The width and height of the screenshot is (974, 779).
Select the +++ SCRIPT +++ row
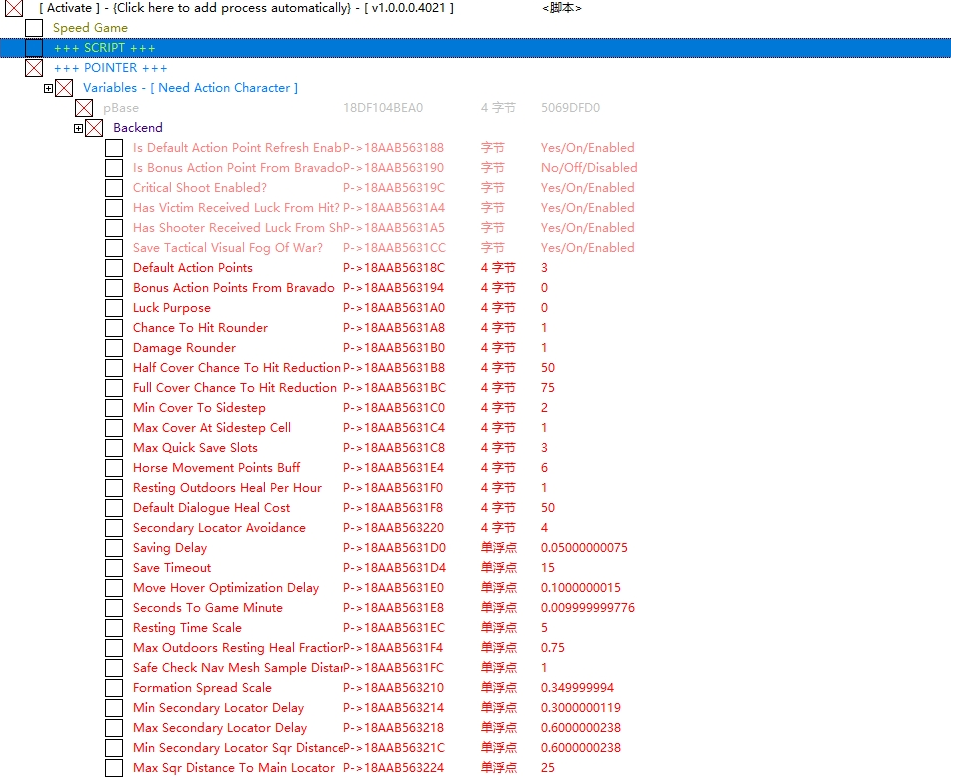click(105, 48)
